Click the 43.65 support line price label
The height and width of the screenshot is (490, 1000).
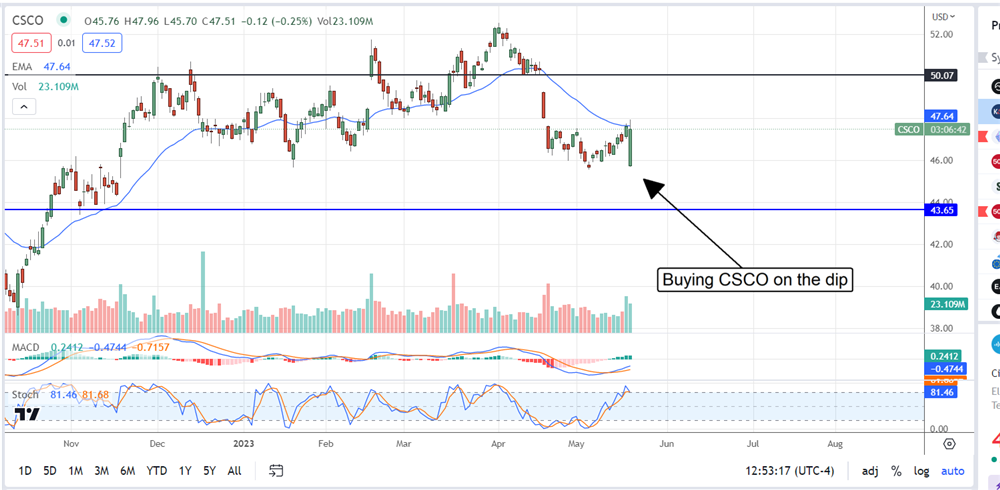pos(945,210)
